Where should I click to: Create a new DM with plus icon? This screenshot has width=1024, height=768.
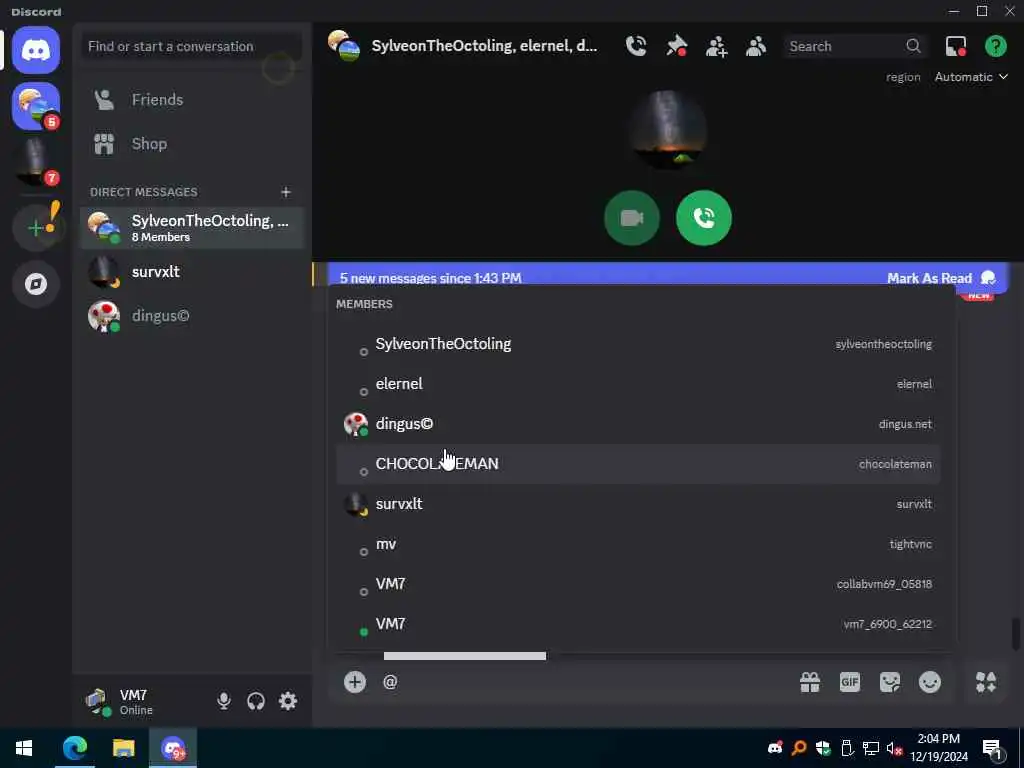[285, 192]
